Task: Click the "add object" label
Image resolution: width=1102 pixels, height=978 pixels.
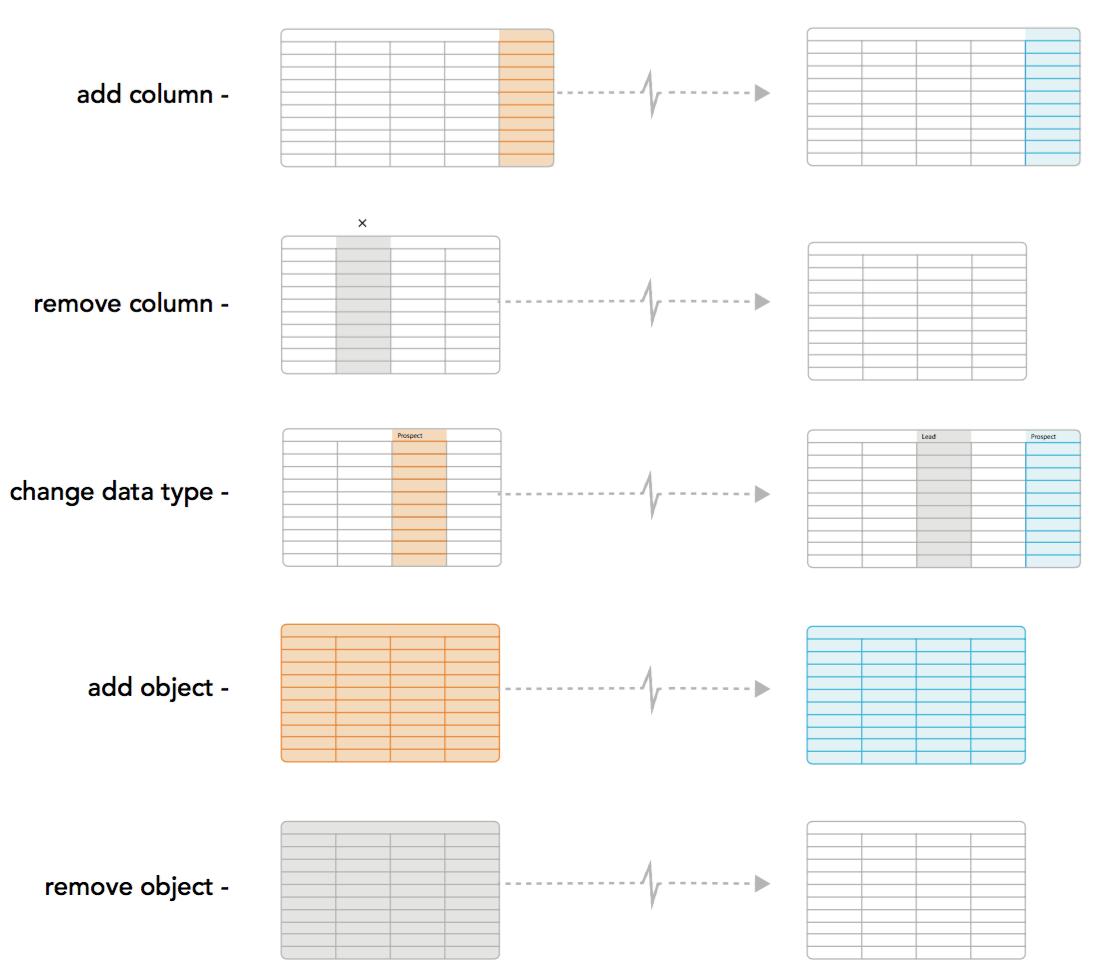Action: (150, 688)
